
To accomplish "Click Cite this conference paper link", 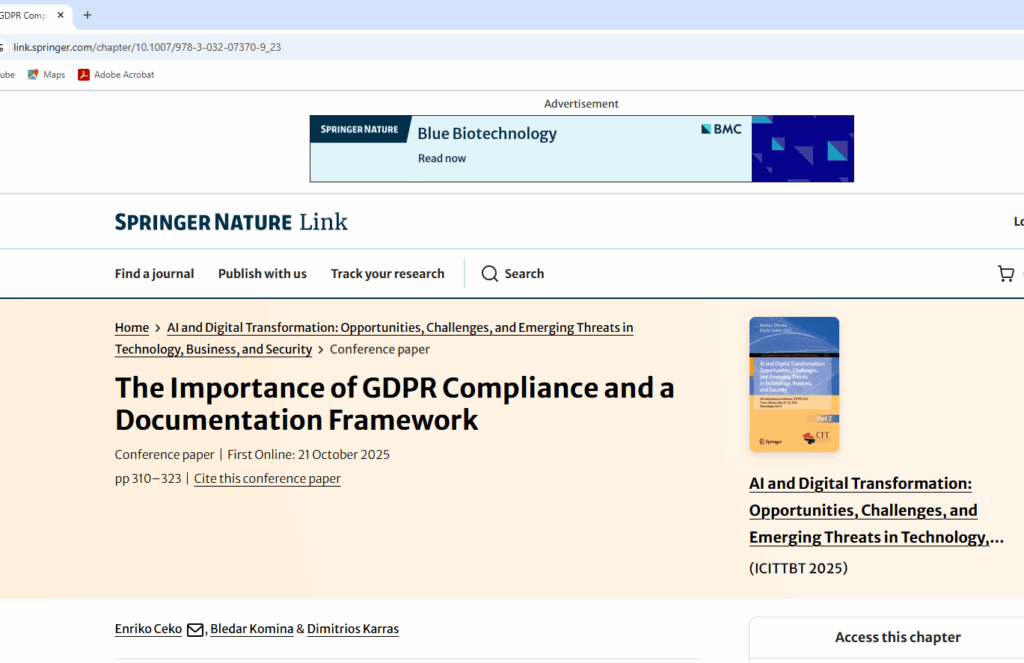I will [267, 479].
